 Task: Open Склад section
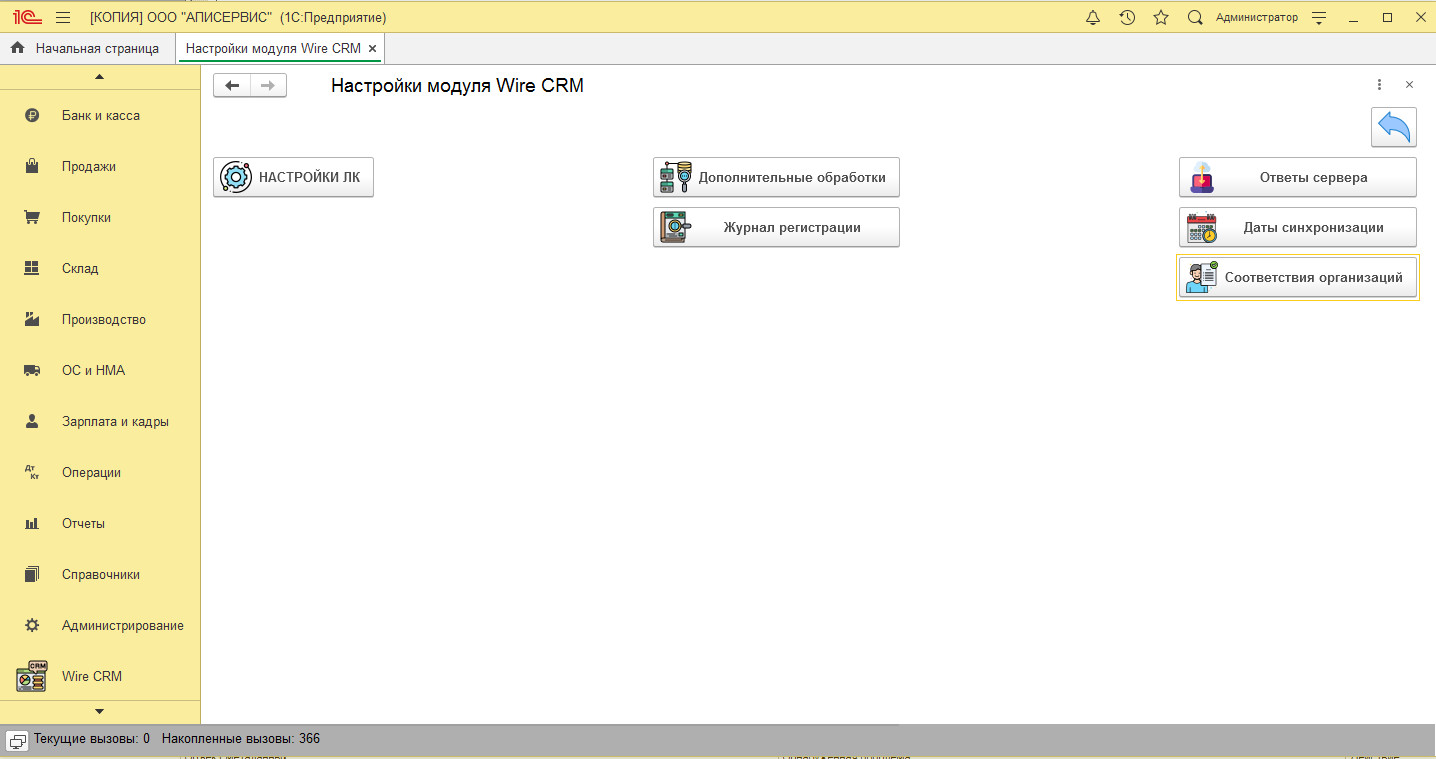[100, 269]
